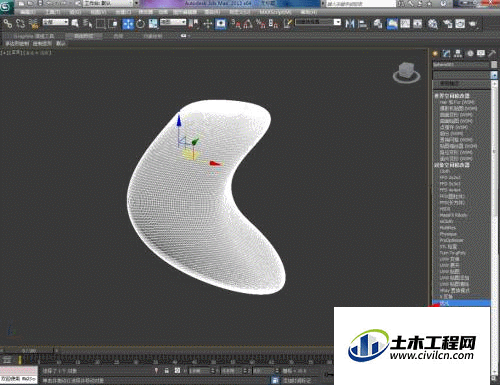
Task: Choose the MultiRes modifier in list
Action: point(448,228)
